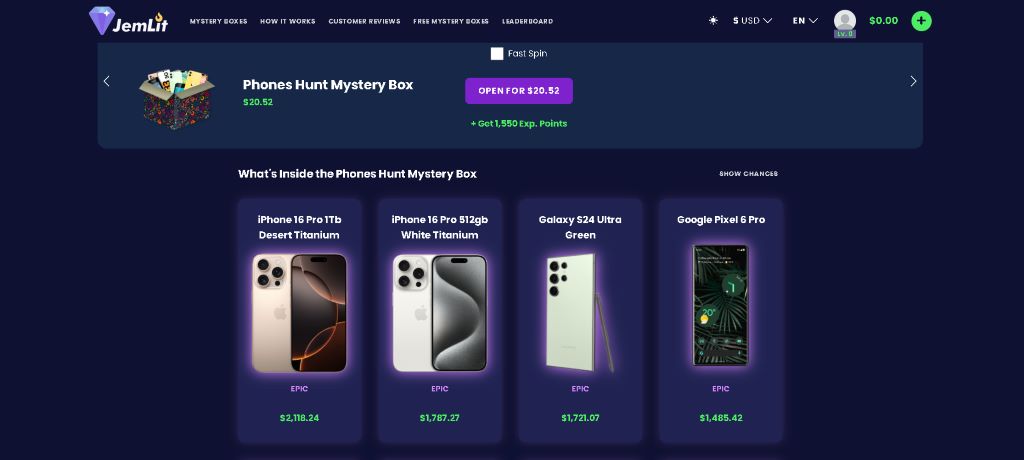This screenshot has height=460, width=1024.
Task: Click the green plus add-funds button
Action: coord(921,21)
